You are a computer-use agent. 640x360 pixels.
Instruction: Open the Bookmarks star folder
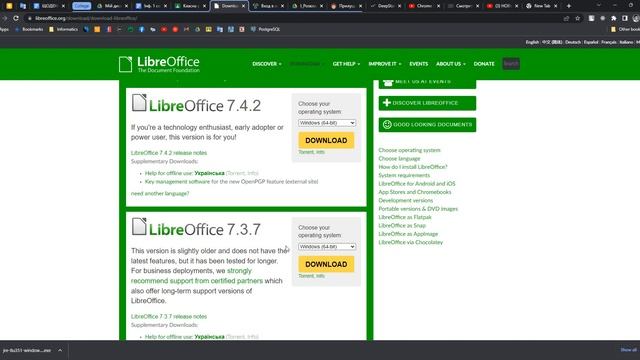point(29,29)
